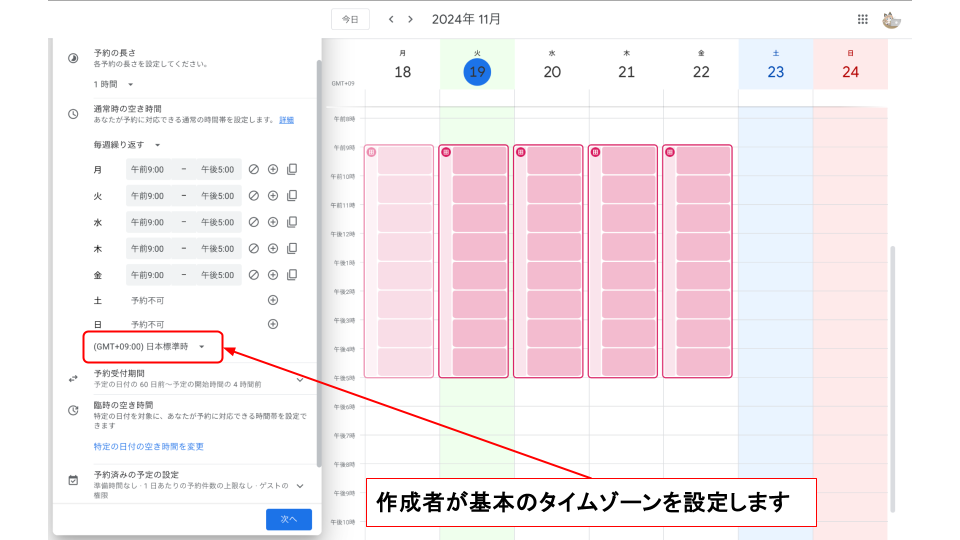Copy Wednesday's hours to other days
Viewport: 960px width, 540px height.
click(292, 222)
